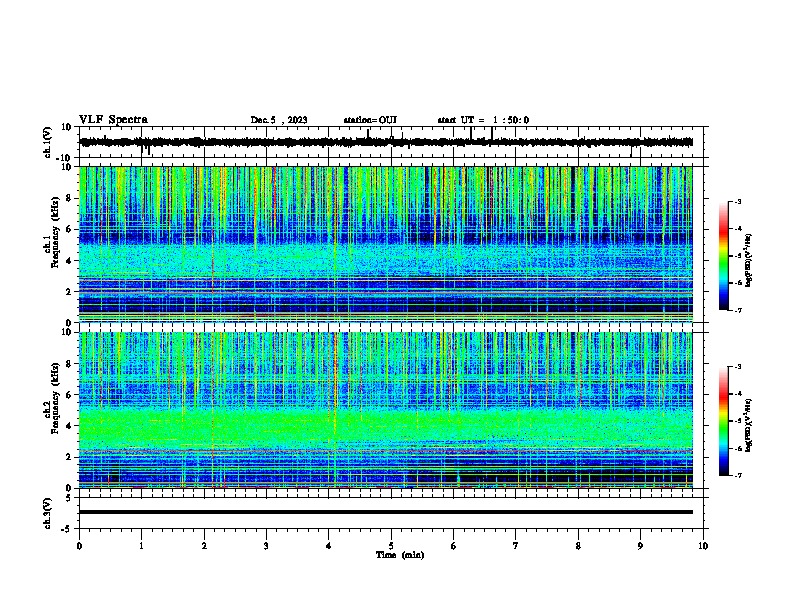Image resolution: width=792 pixels, height=612 pixels.
Task: Click the time axis tick label "0"
Action: coord(79,546)
